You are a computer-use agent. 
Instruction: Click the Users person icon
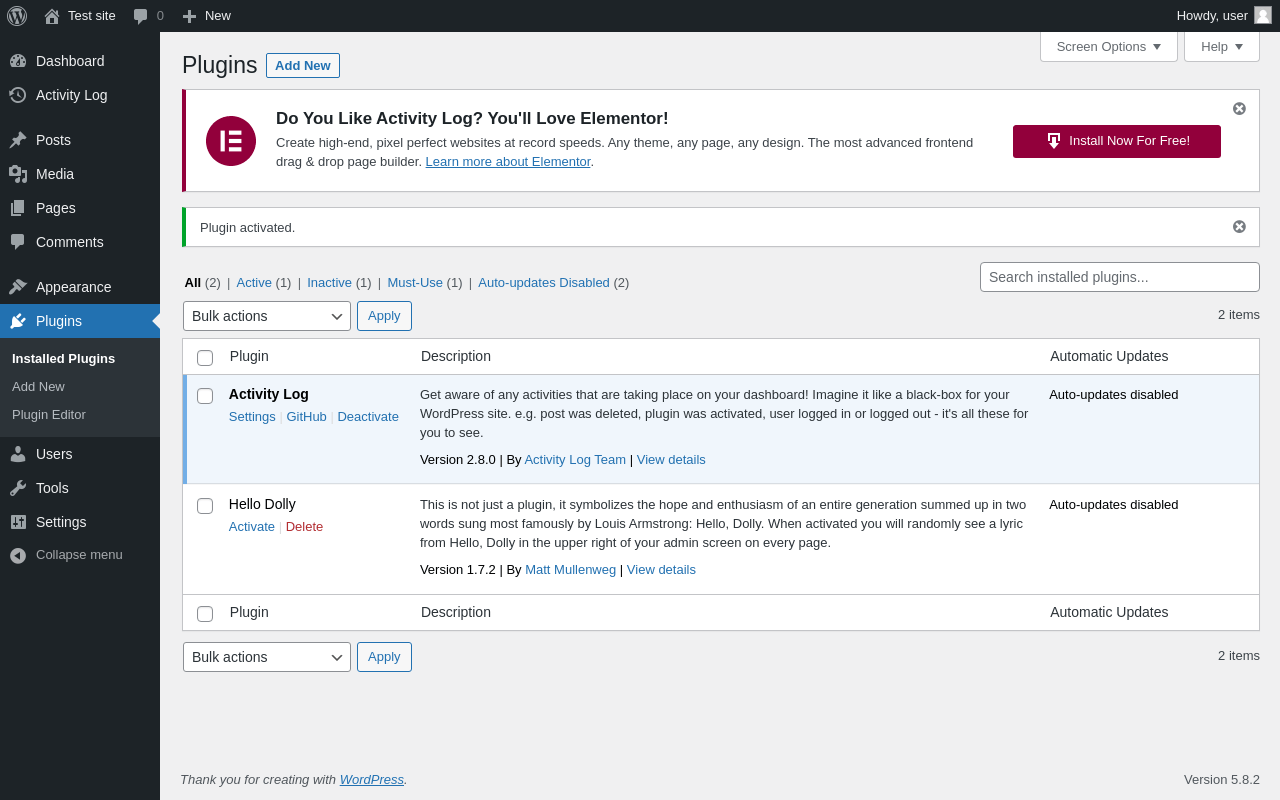coord(18,454)
